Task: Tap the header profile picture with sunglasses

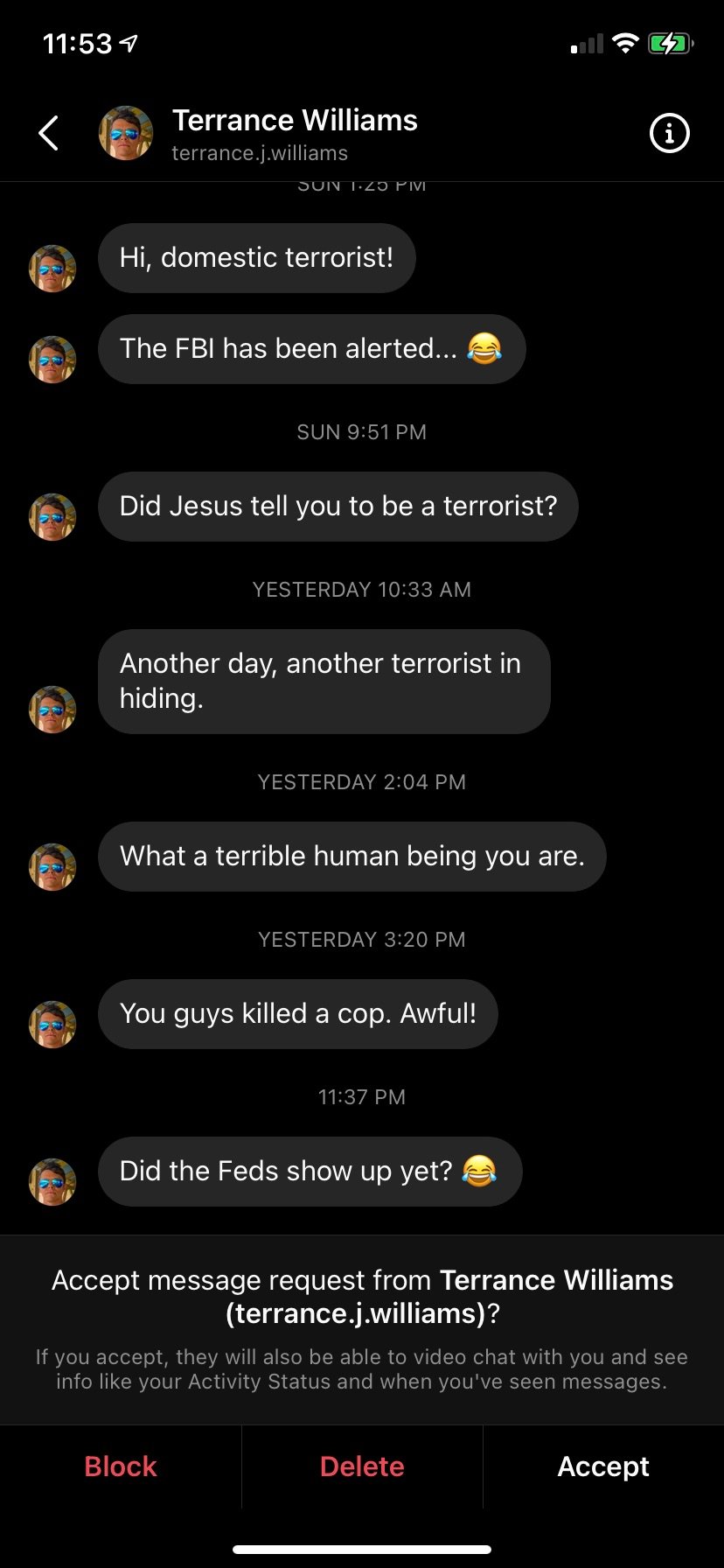Action: point(126,134)
